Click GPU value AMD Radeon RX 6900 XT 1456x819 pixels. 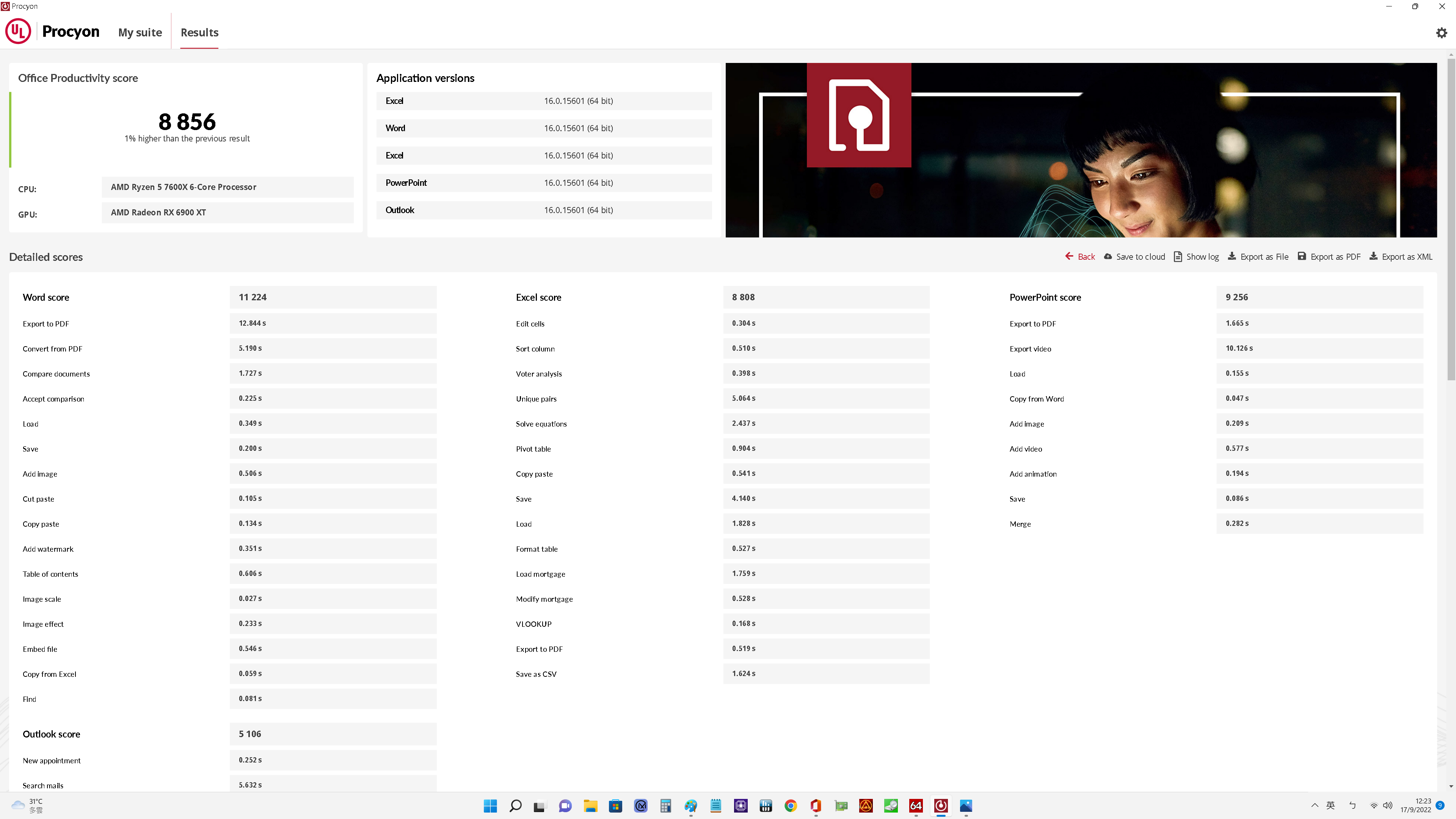click(x=227, y=212)
